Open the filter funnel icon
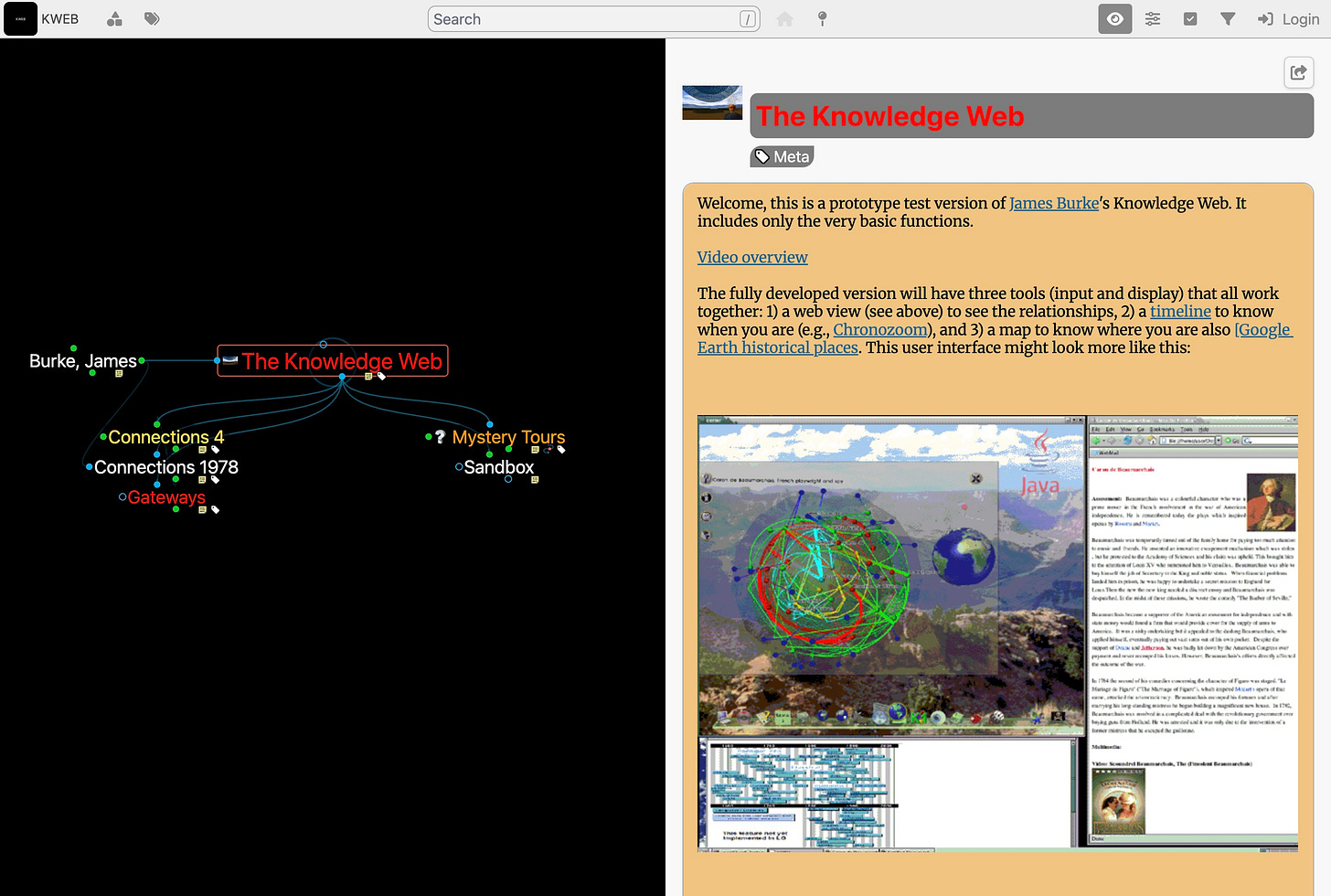 point(1228,19)
